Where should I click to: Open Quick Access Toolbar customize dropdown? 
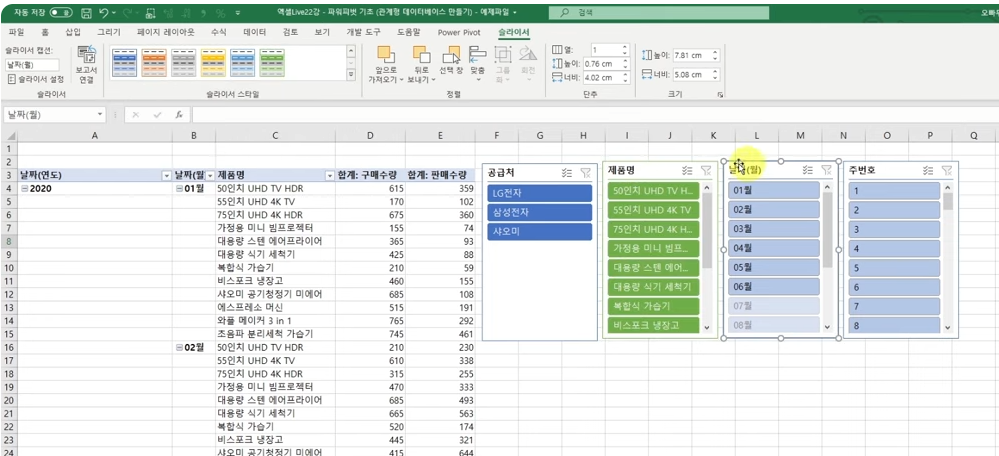(x=238, y=12)
